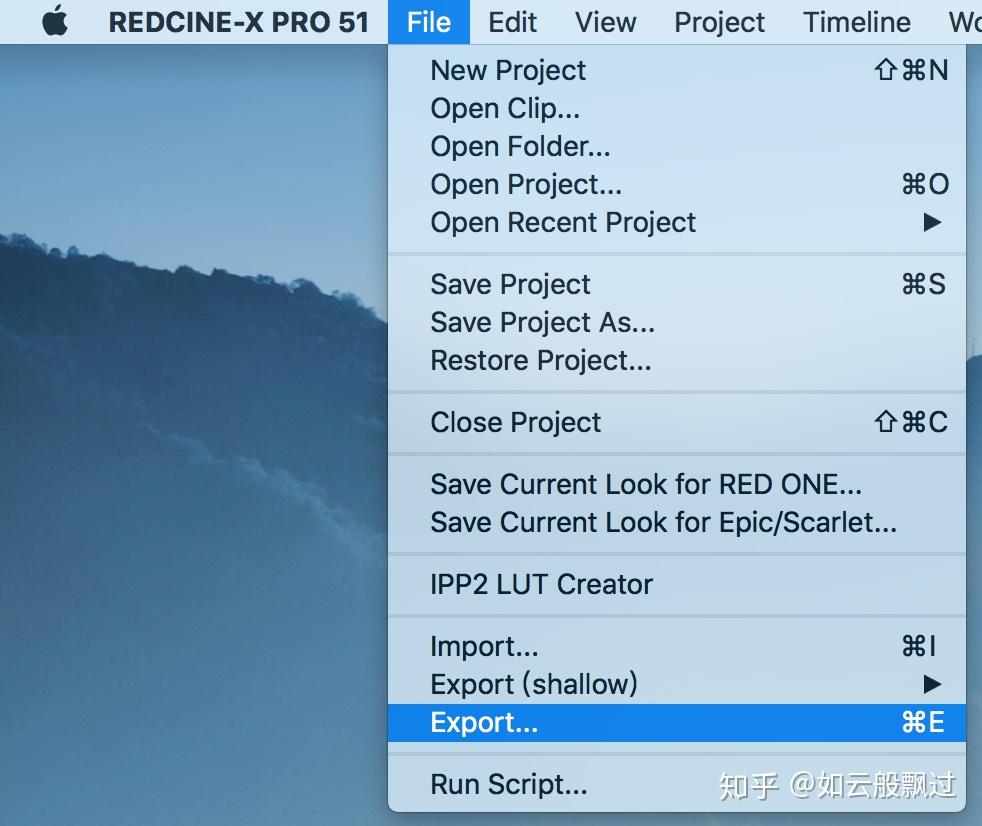Click the REDCINE-X PRO 51 app menu
The width and height of the screenshot is (982, 826).
(x=238, y=22)
